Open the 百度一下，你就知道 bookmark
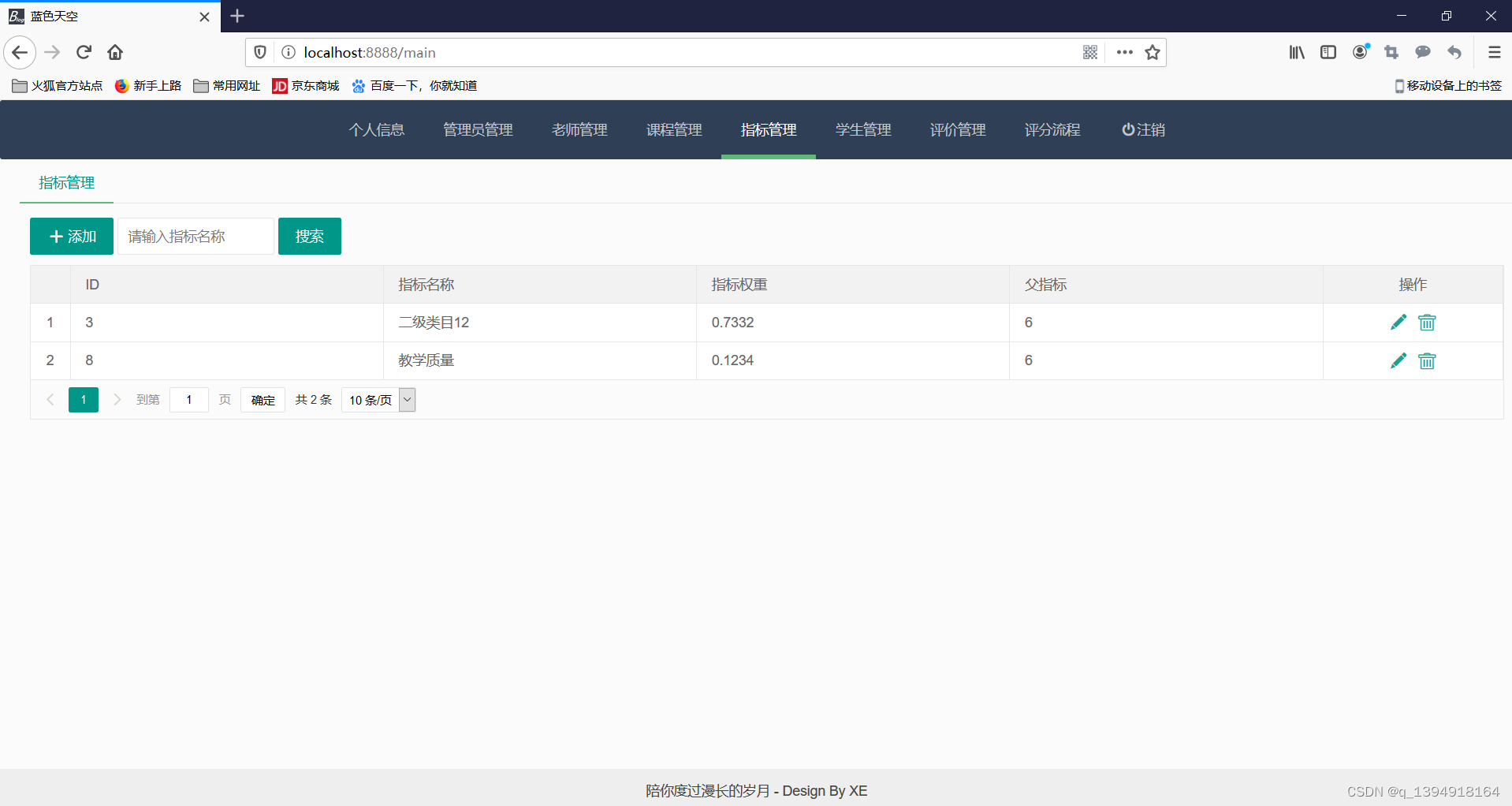The height and width of the screenshot is (806, 1512). point(415,86)
